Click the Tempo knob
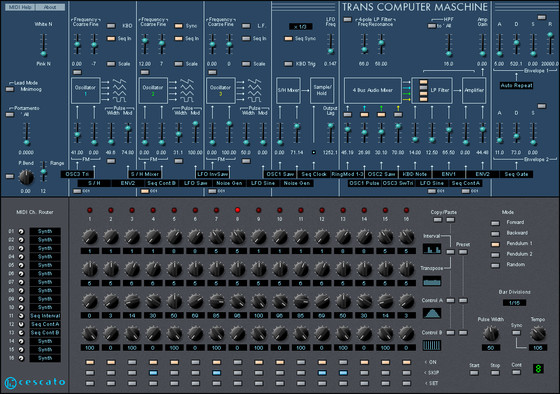This screenshot has height=394, width=560. 537,334
